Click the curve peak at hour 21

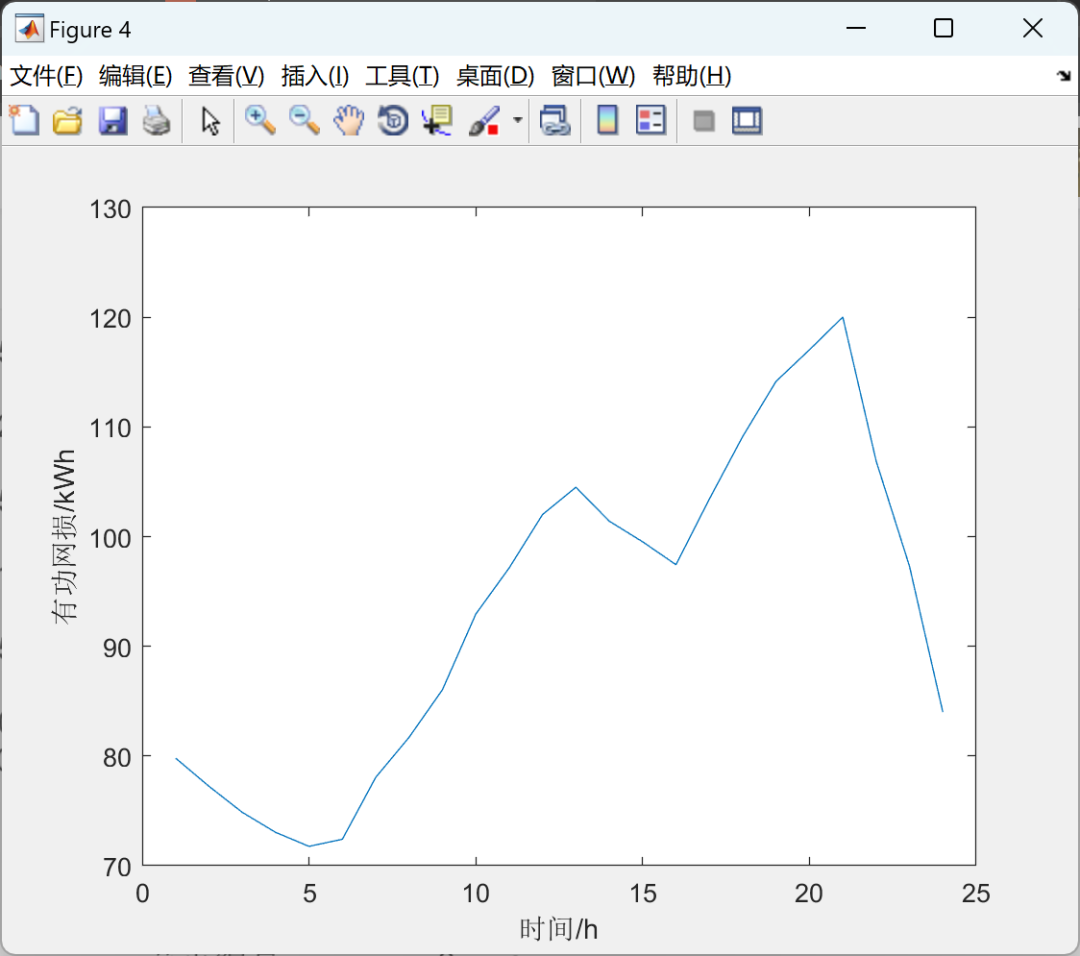tap(842, 318)
